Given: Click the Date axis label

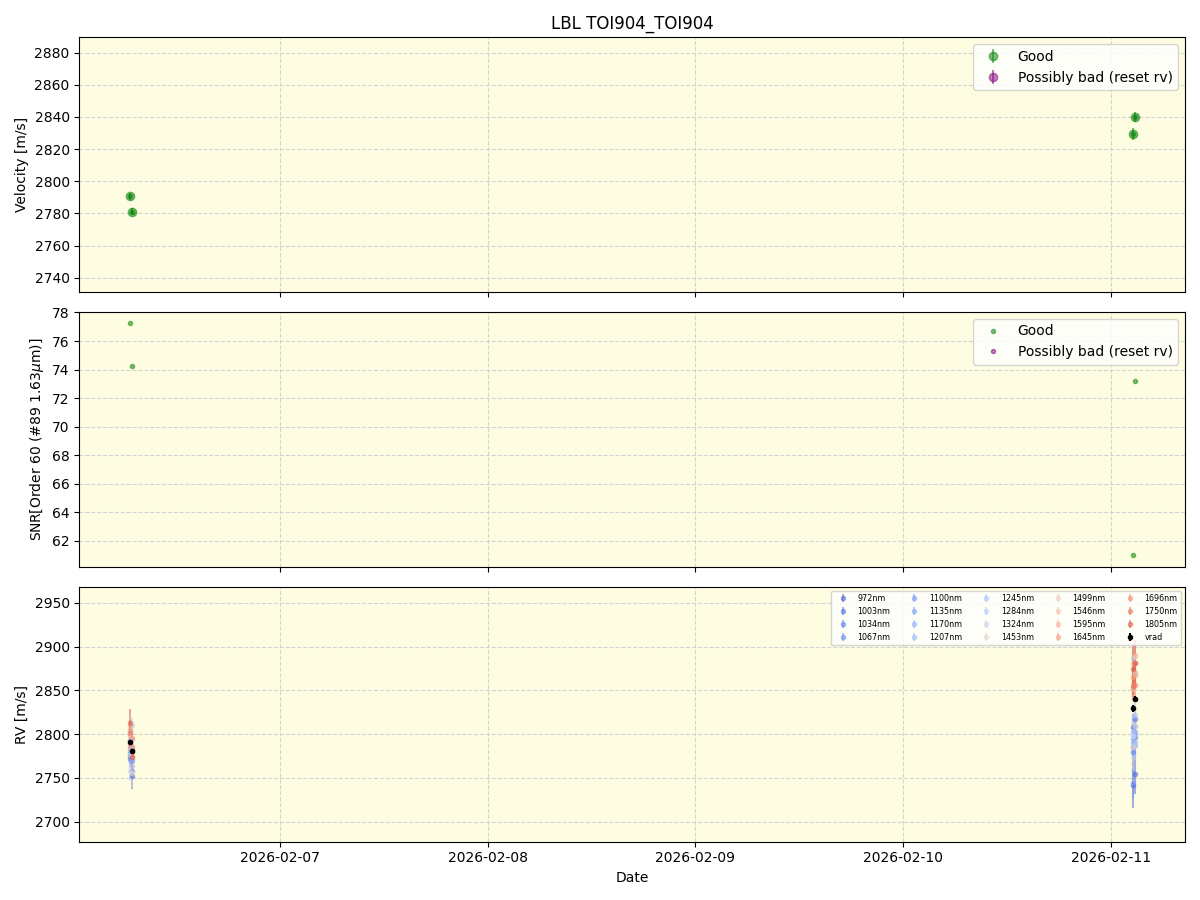Looking at the screenshot, I should [632, 877].
